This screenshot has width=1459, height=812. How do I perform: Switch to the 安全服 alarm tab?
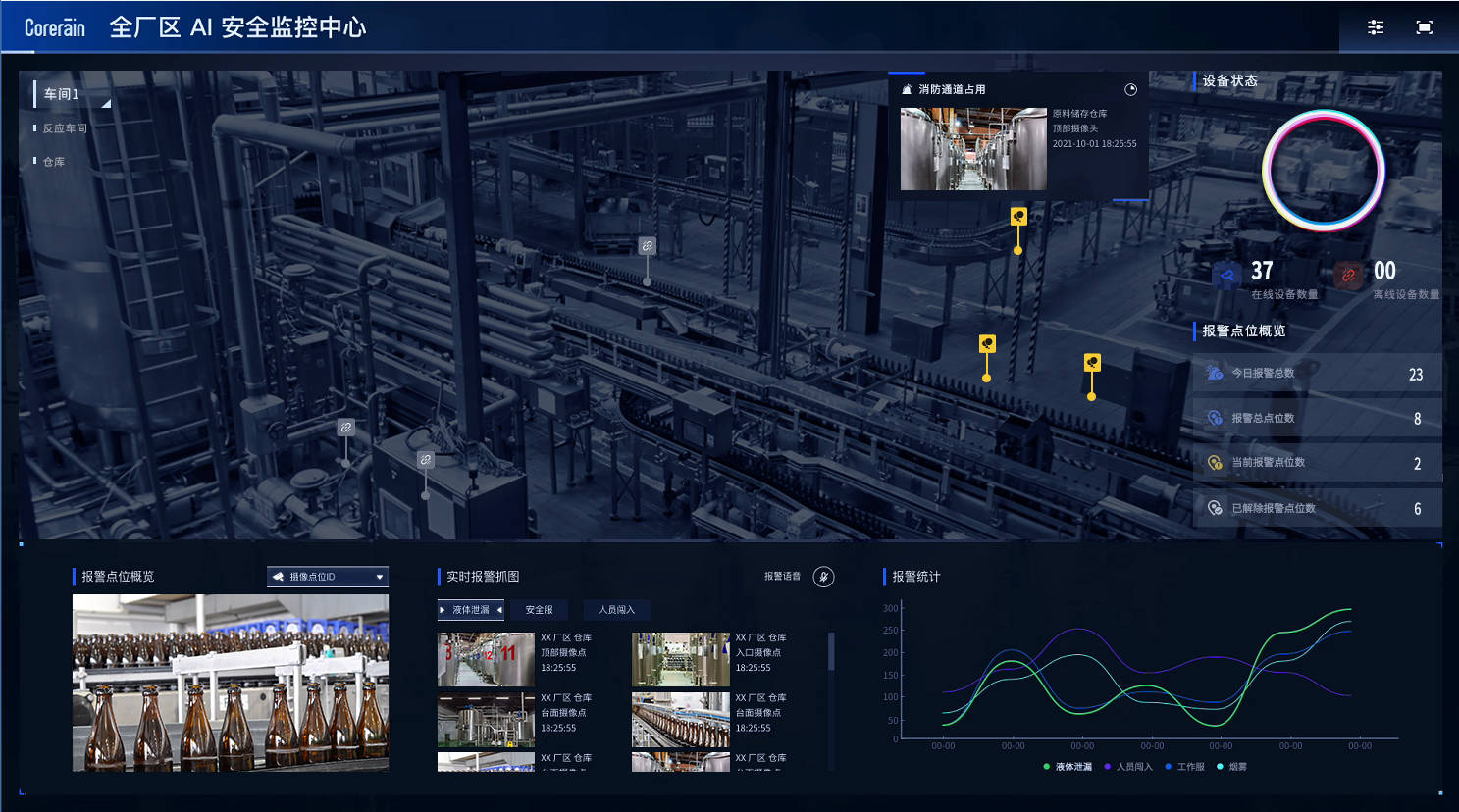[x=539, y=610]
